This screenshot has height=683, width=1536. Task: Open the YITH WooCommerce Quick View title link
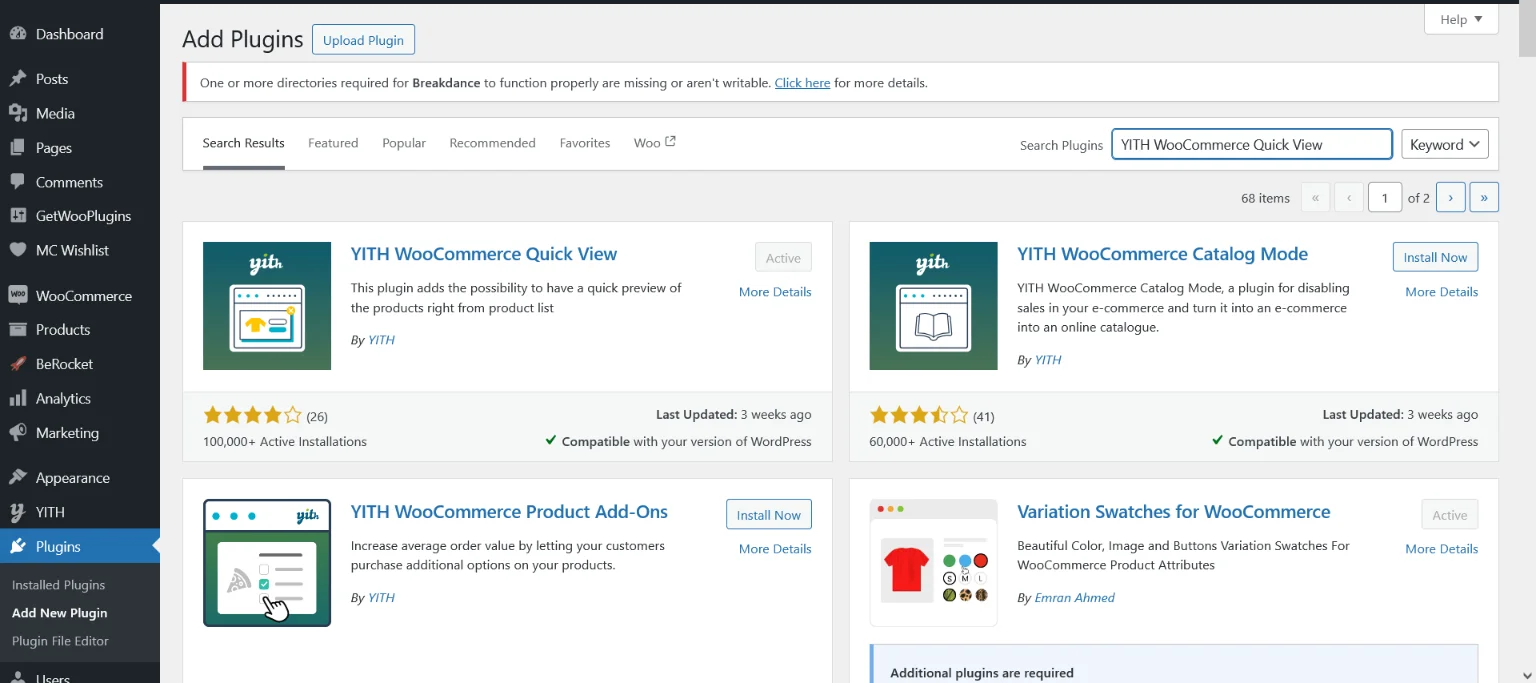click(x=484, y=254)
